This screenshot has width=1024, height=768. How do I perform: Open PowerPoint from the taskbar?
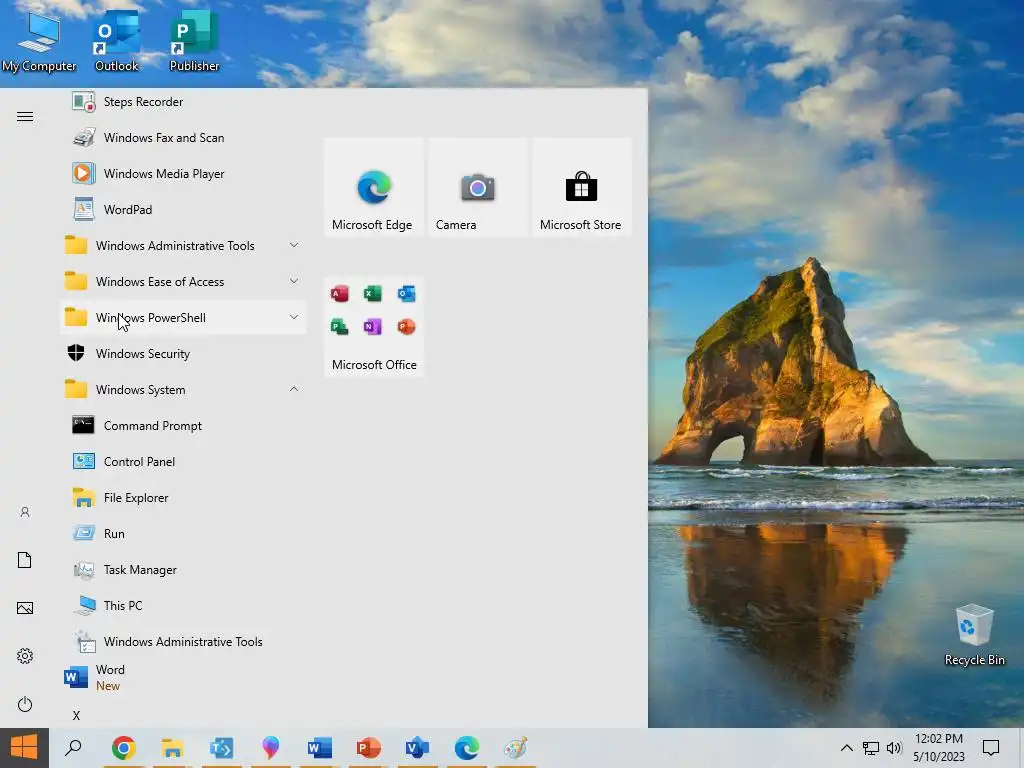click(368, 748)
